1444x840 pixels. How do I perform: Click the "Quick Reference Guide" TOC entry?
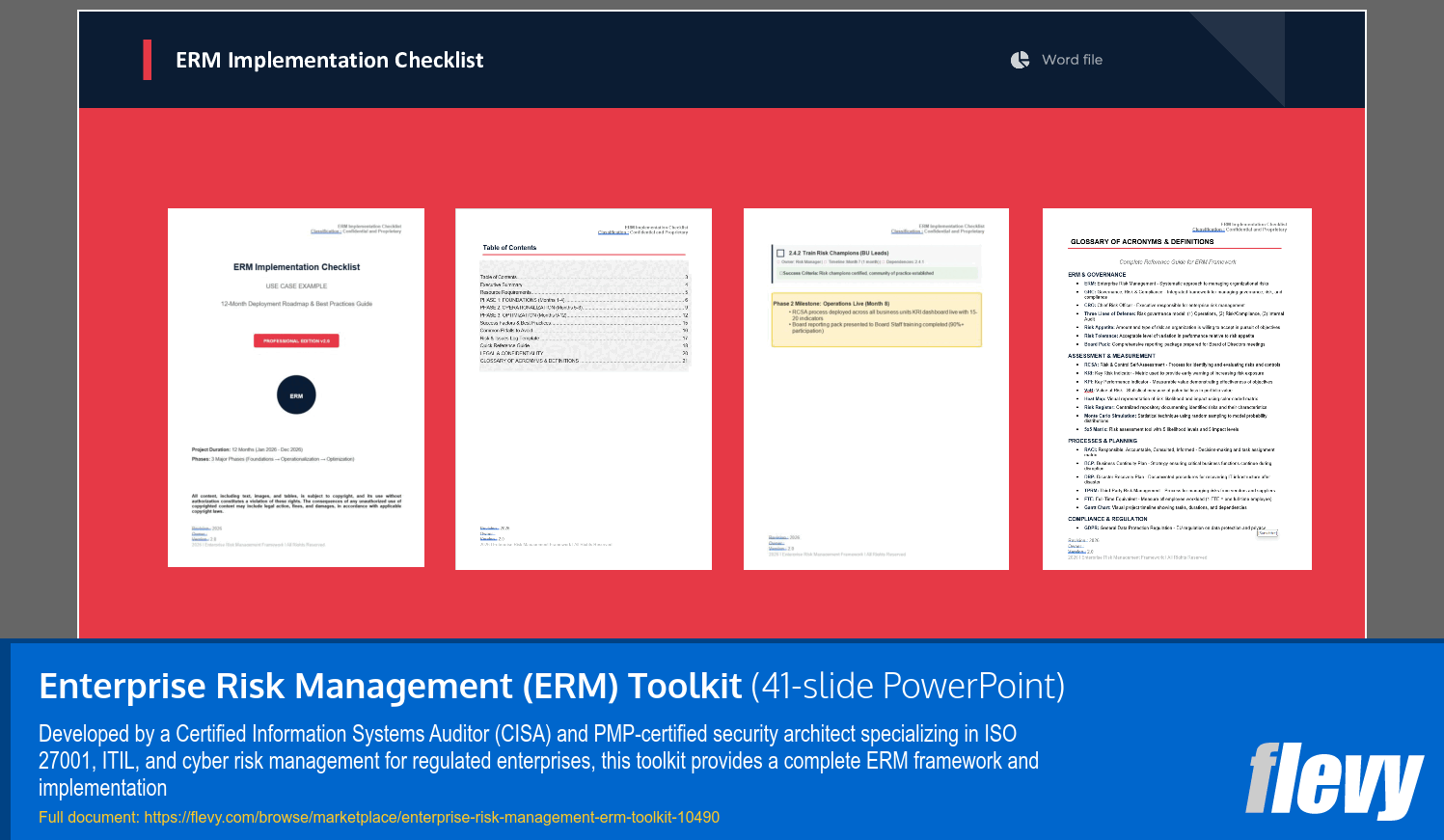pyautogui.click(x=506, y=345)
